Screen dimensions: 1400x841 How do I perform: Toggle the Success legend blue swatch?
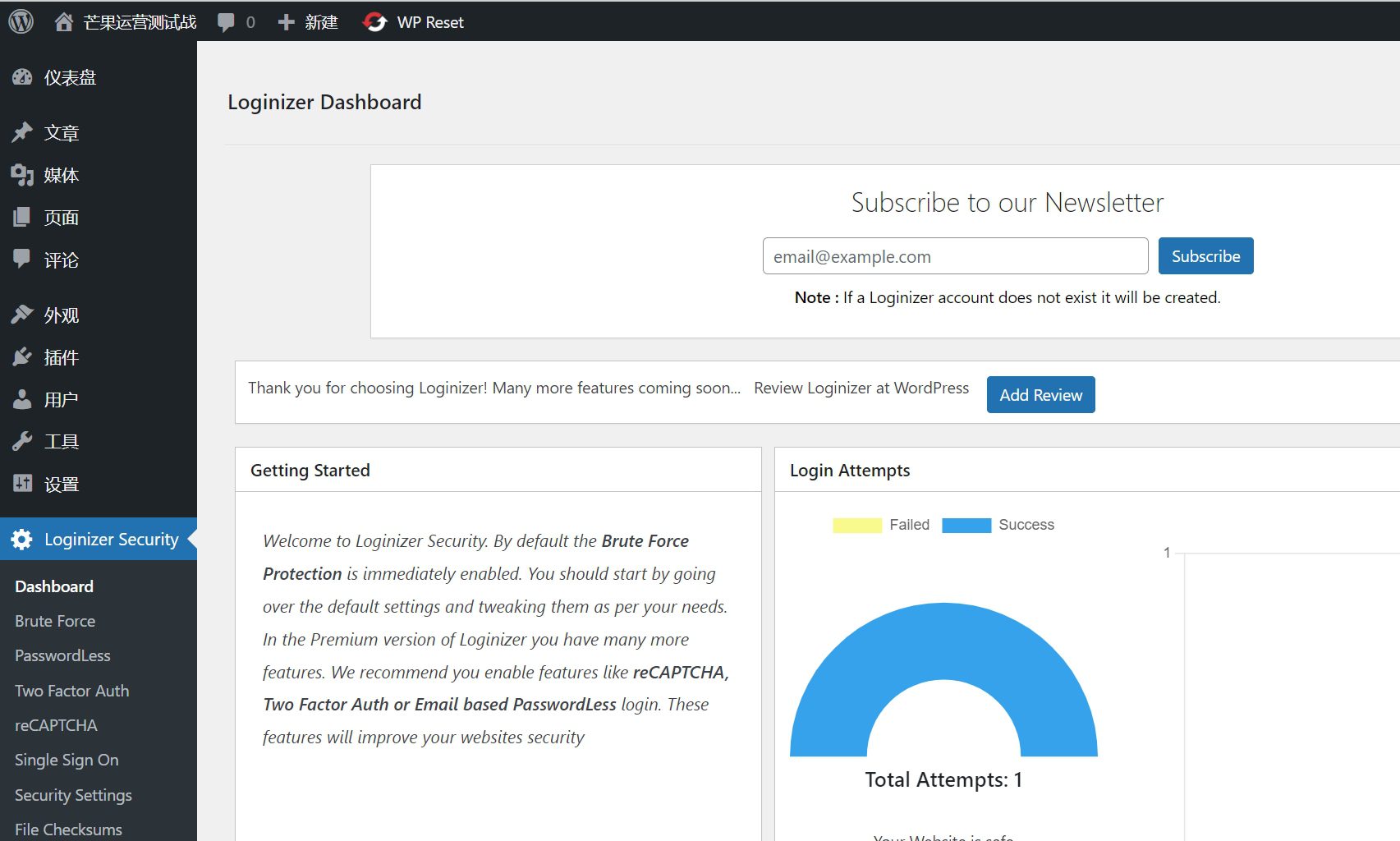tap(966, 526)
